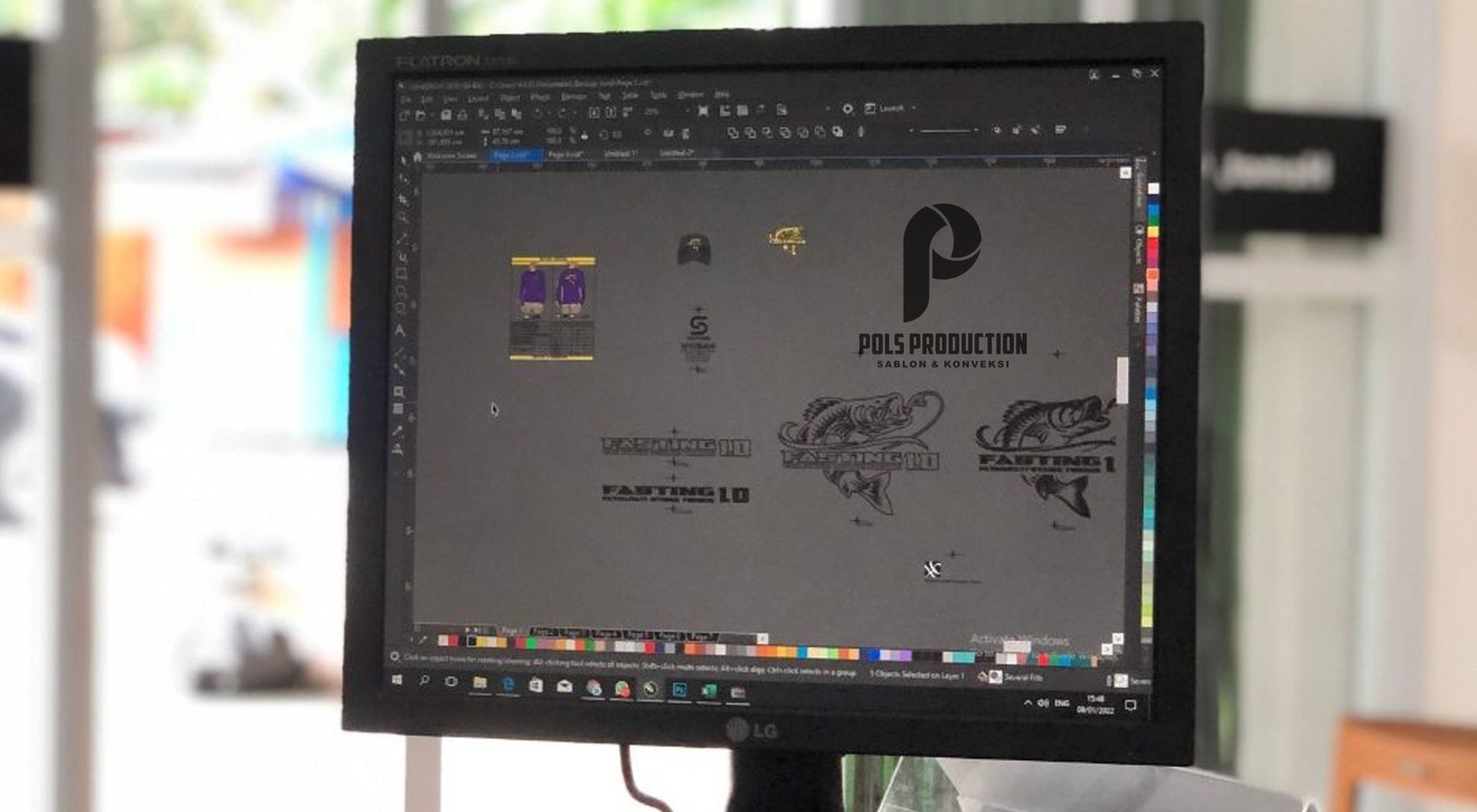Click the Full-screen preview icon
Viewport: 1477px width, 812px height.
point(703,112)
